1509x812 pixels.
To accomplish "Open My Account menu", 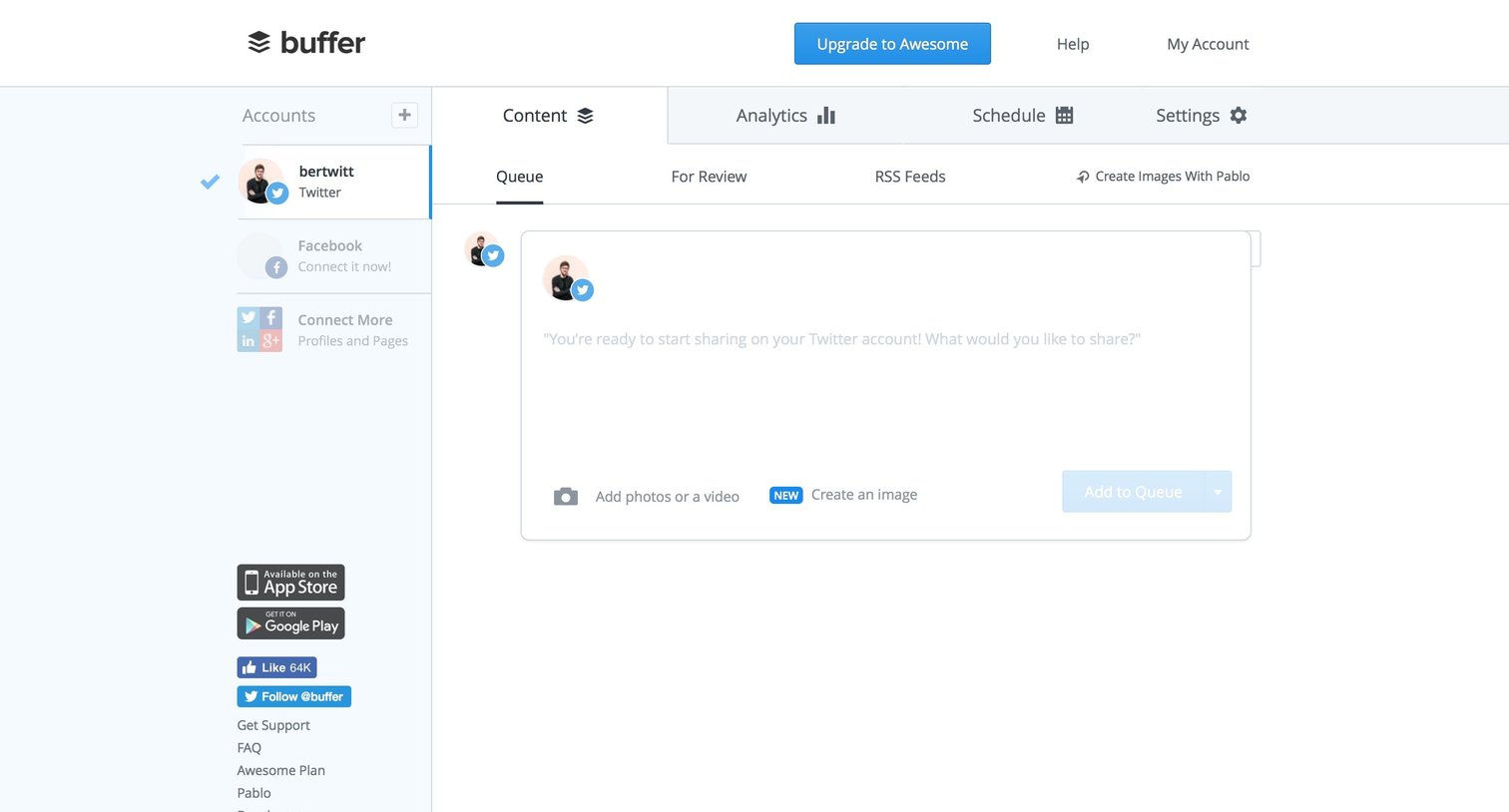I will [x=1208, y=44].
